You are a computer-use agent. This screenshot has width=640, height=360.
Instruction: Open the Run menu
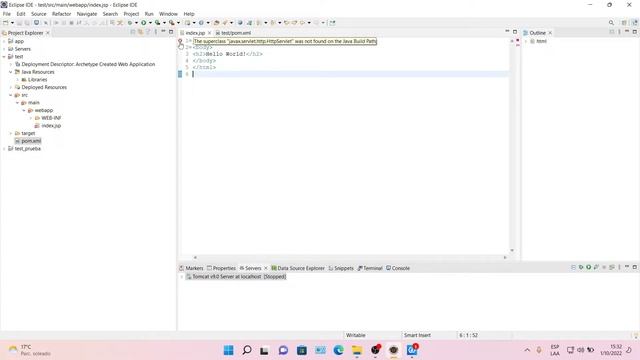(x=149, y=14)
